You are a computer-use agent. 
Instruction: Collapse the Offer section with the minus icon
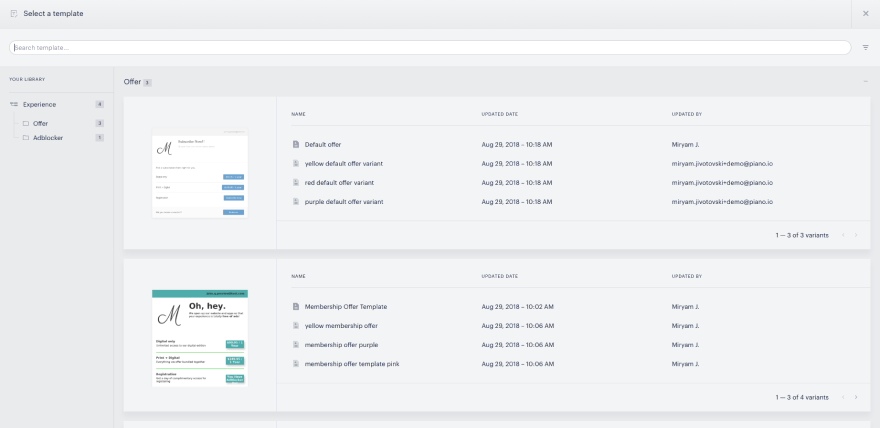coord(865,82)
